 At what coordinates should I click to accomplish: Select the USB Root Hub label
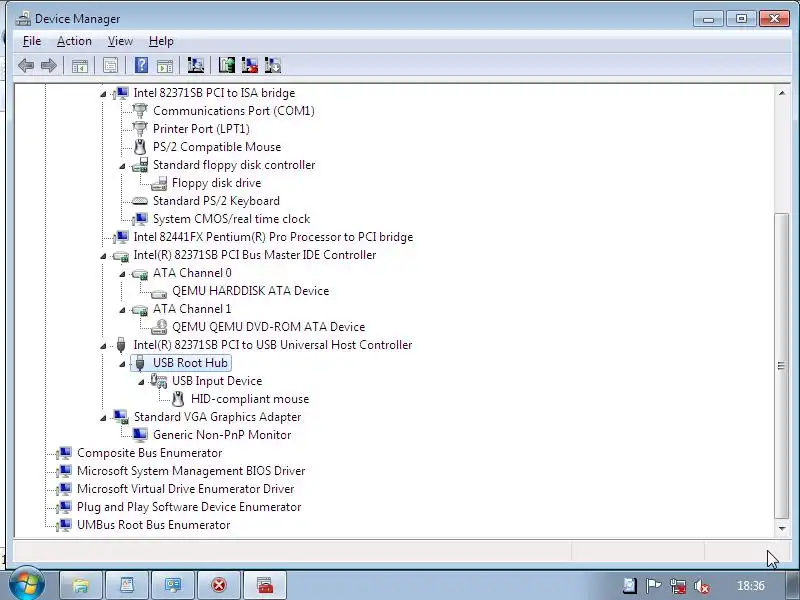[190, 363]
